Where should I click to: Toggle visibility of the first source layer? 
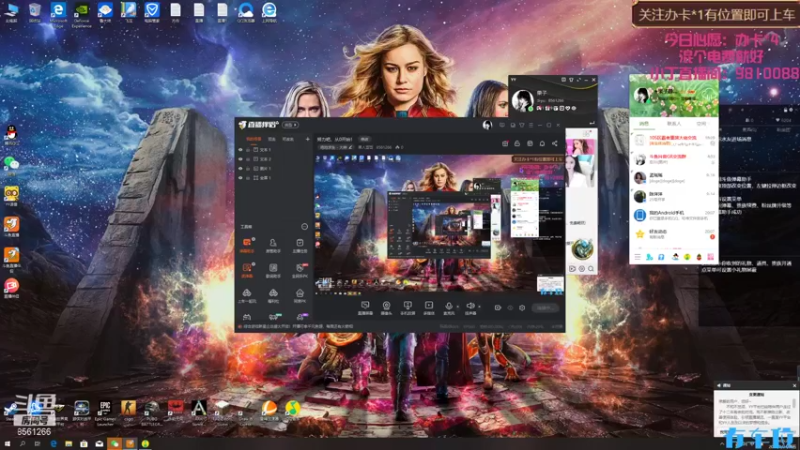240,150
